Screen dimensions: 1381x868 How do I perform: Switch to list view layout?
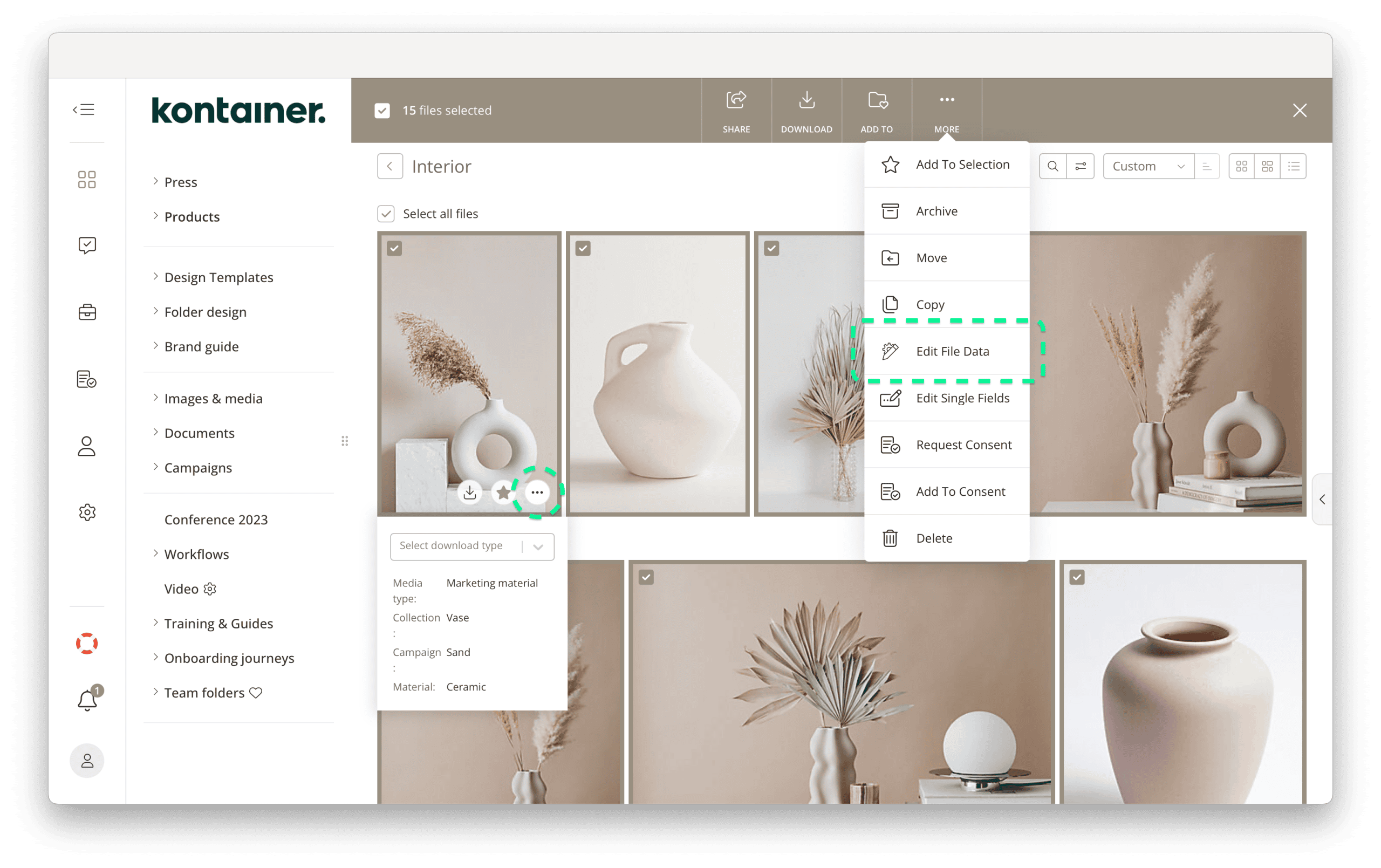[x=1294, y=166]
